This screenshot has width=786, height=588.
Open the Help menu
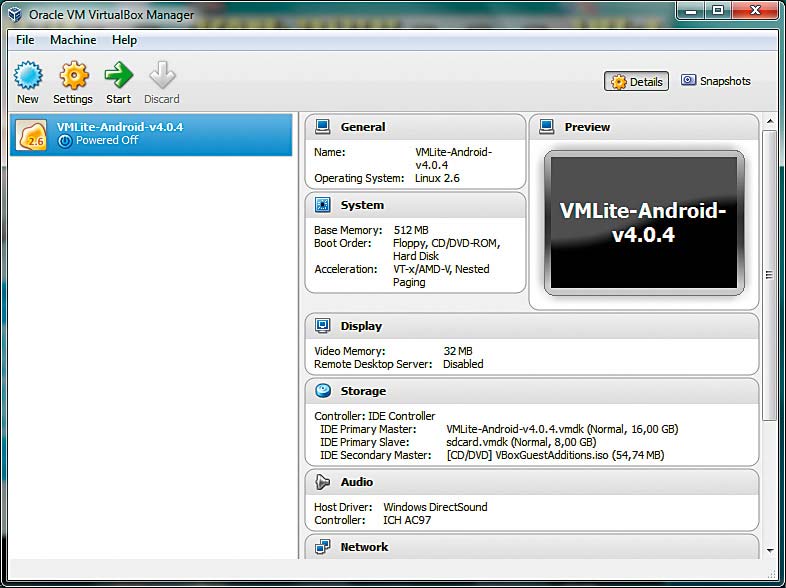(124, 40)
